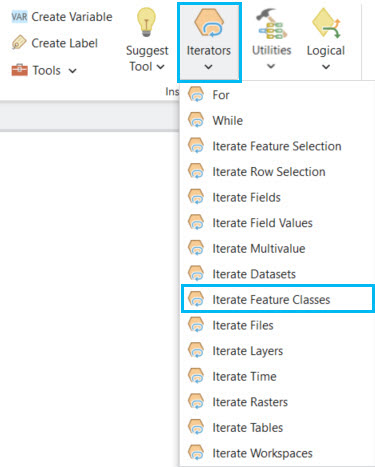
Task: Click the Create Label text button
Action: click(64, 43)
